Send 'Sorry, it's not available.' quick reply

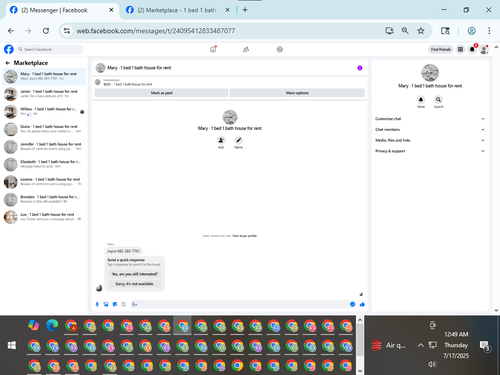click(135, 284)
